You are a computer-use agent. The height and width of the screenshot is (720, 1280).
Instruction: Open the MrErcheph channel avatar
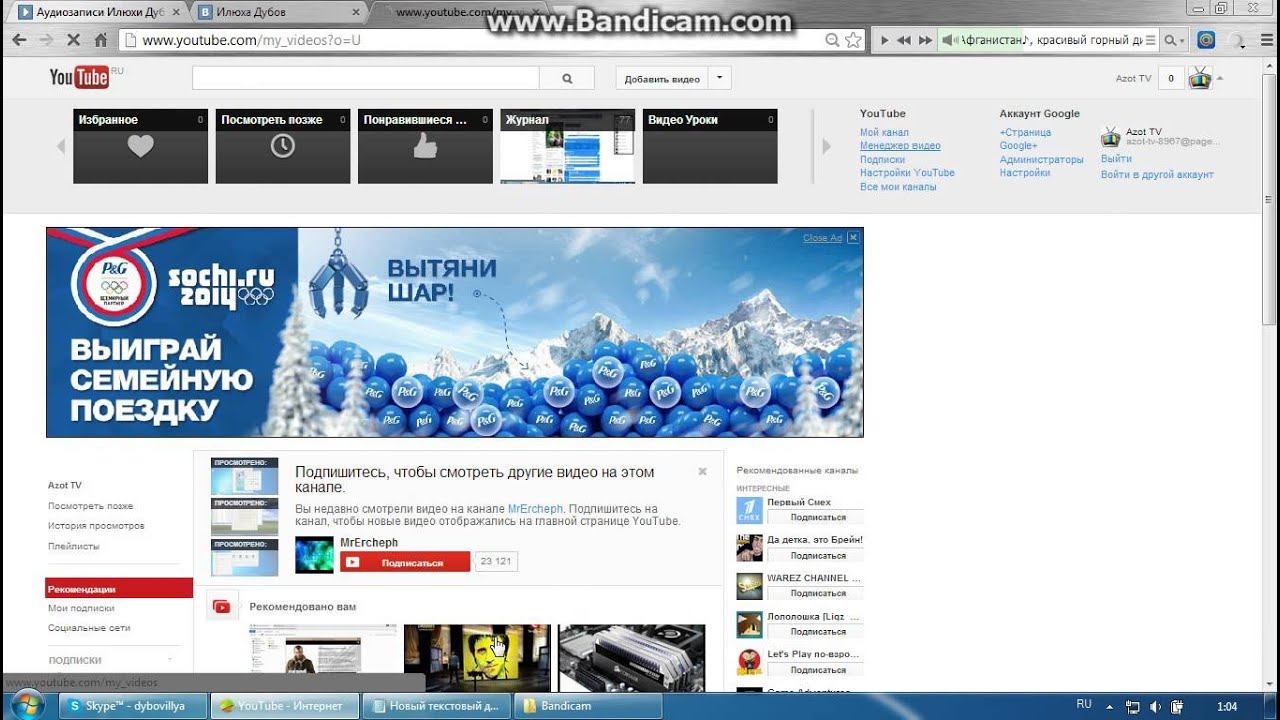click(314, 555)
